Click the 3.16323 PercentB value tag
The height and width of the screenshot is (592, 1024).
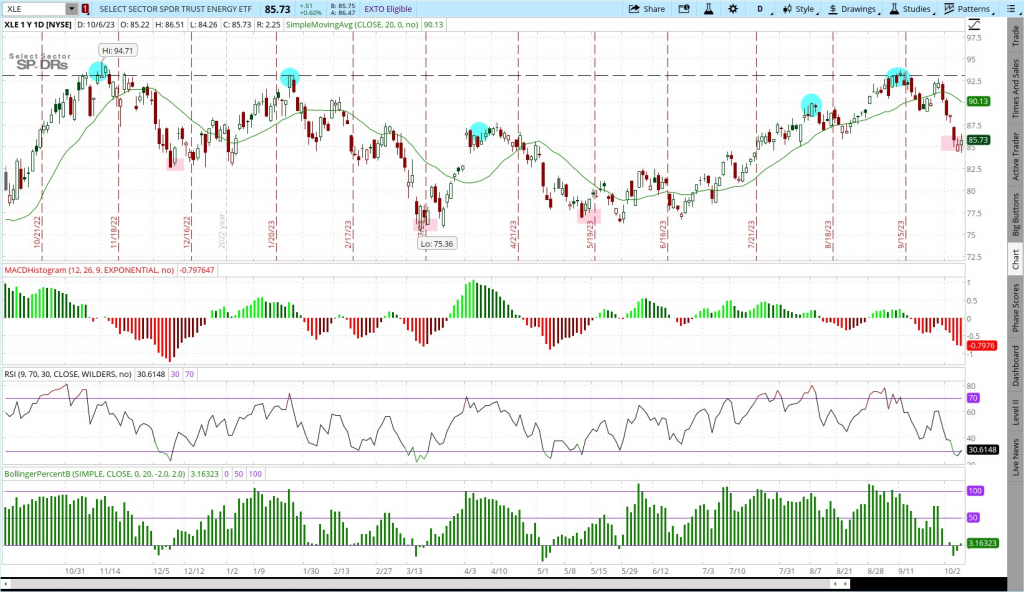point(982,543)
